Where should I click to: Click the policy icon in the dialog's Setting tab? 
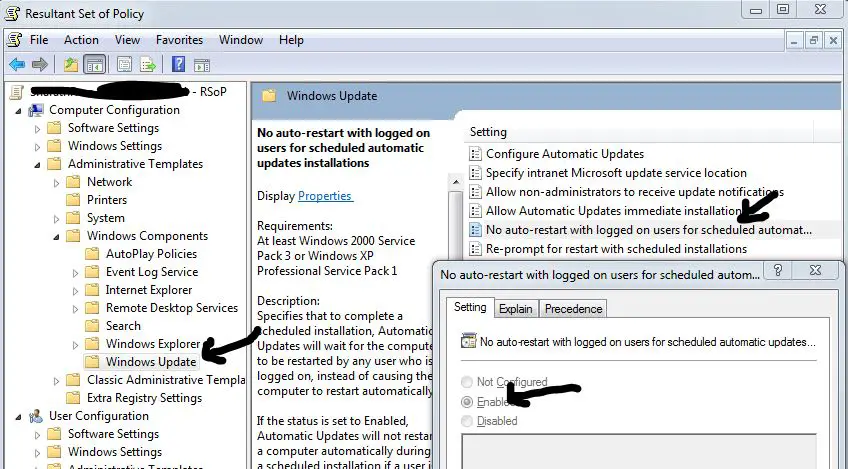(468, 342)
